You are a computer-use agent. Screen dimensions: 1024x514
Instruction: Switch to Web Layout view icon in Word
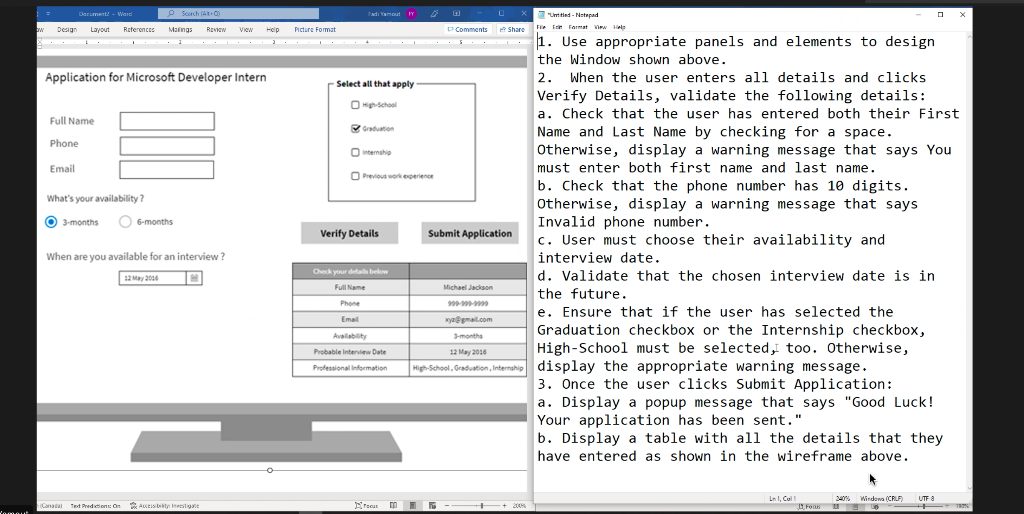coord(432,506)
